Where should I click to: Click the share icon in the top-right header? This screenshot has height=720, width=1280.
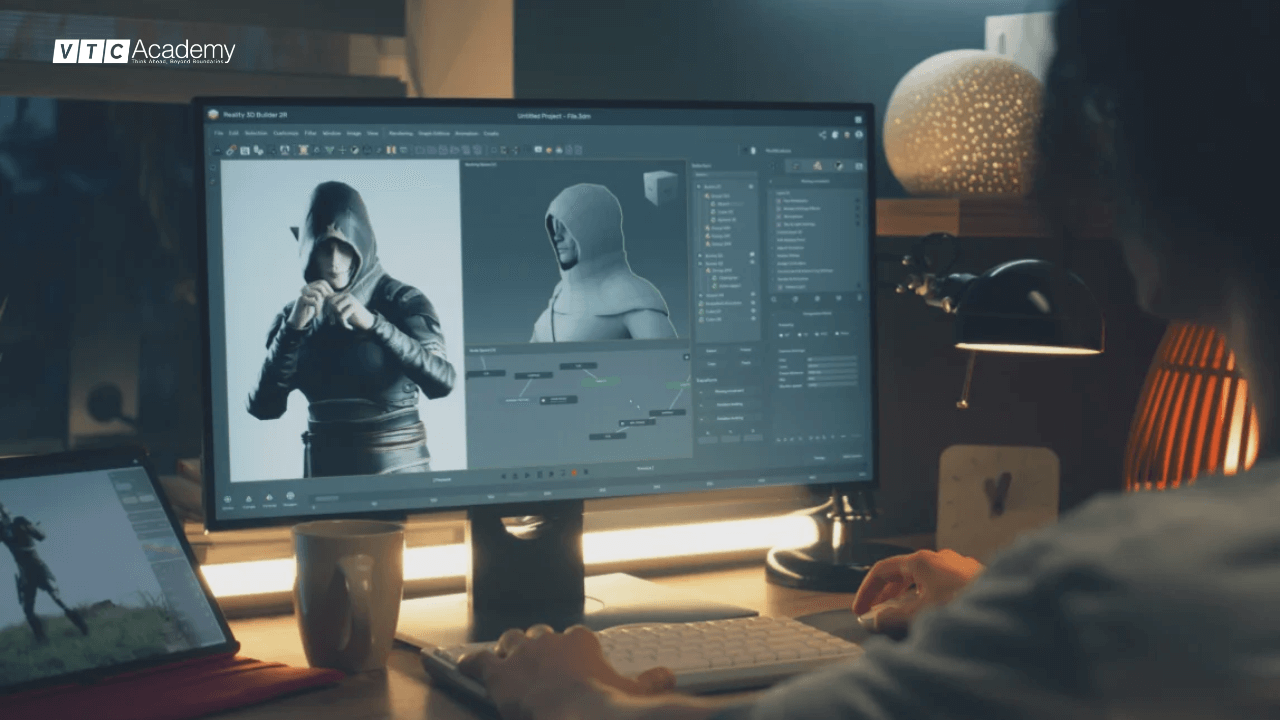(x=822, y=135)
